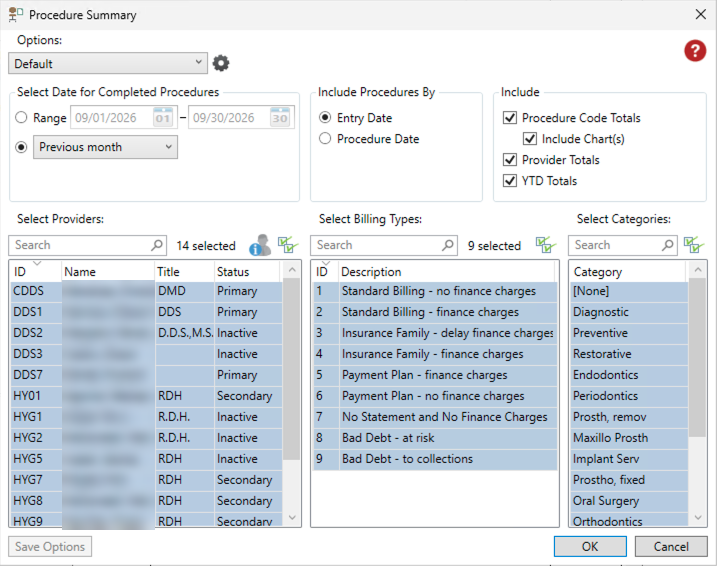Click the OK button

tap(590, 546)
